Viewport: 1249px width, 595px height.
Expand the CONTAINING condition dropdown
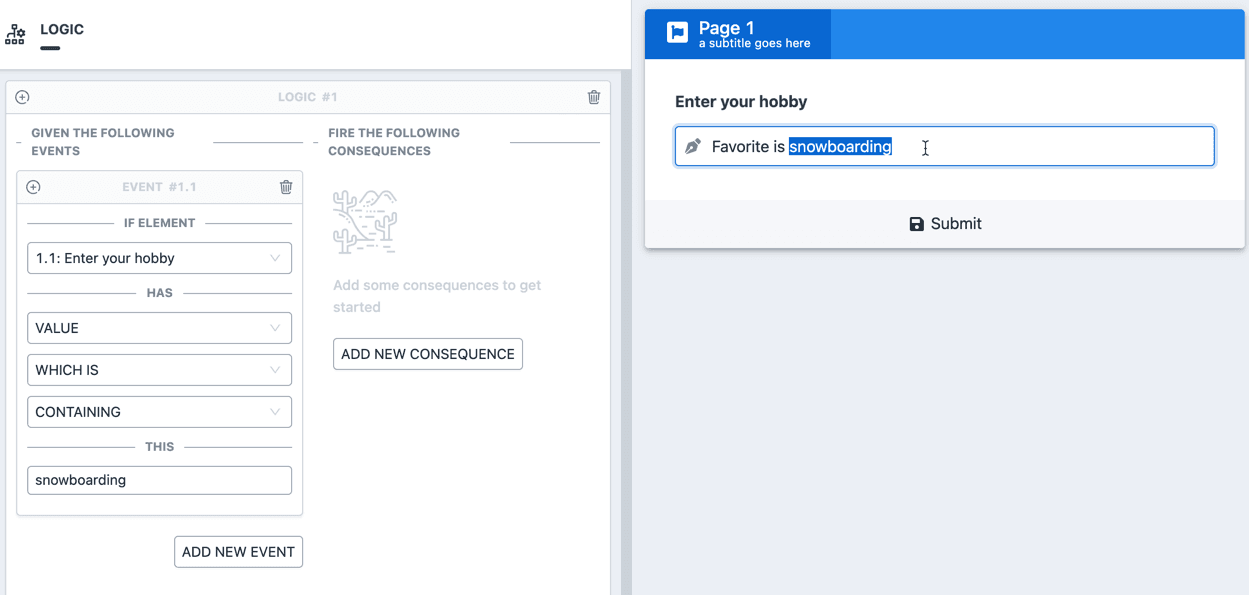[159, 412]
